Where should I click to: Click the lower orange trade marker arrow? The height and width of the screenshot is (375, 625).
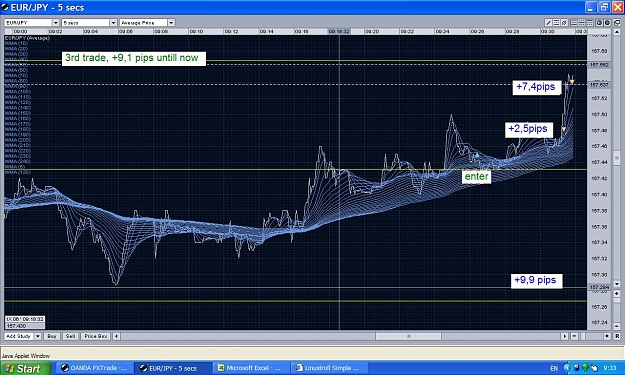click(x=564, y=130)
